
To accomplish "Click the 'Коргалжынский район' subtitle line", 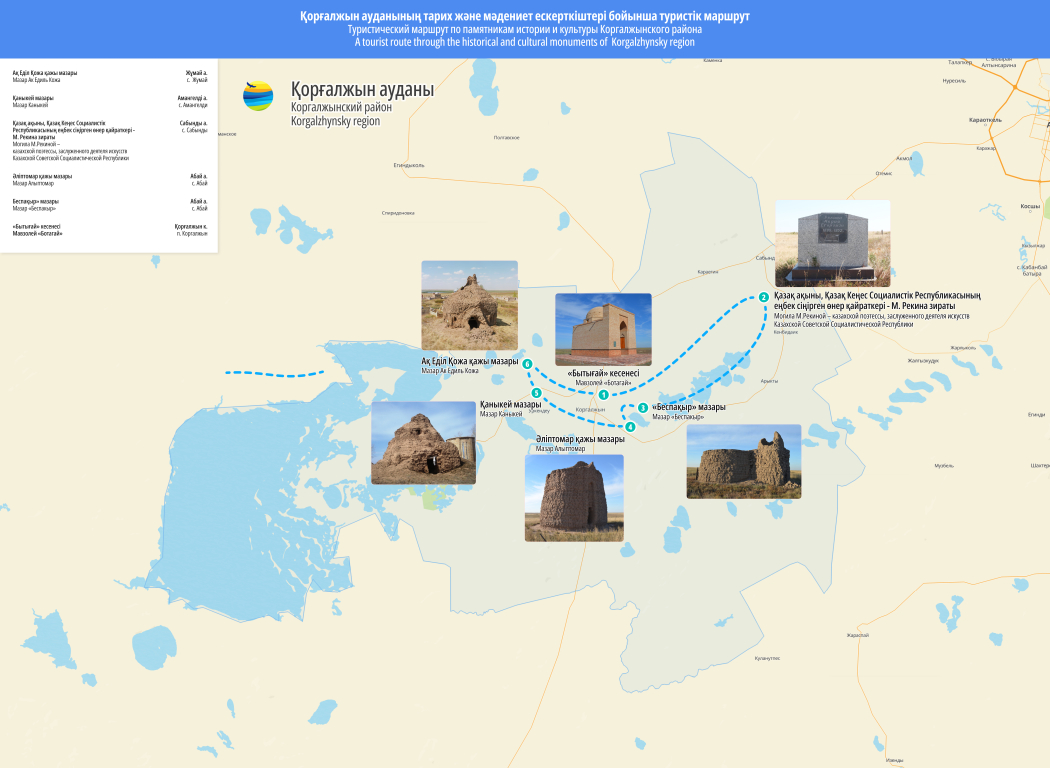I will [x=341, y=107].
